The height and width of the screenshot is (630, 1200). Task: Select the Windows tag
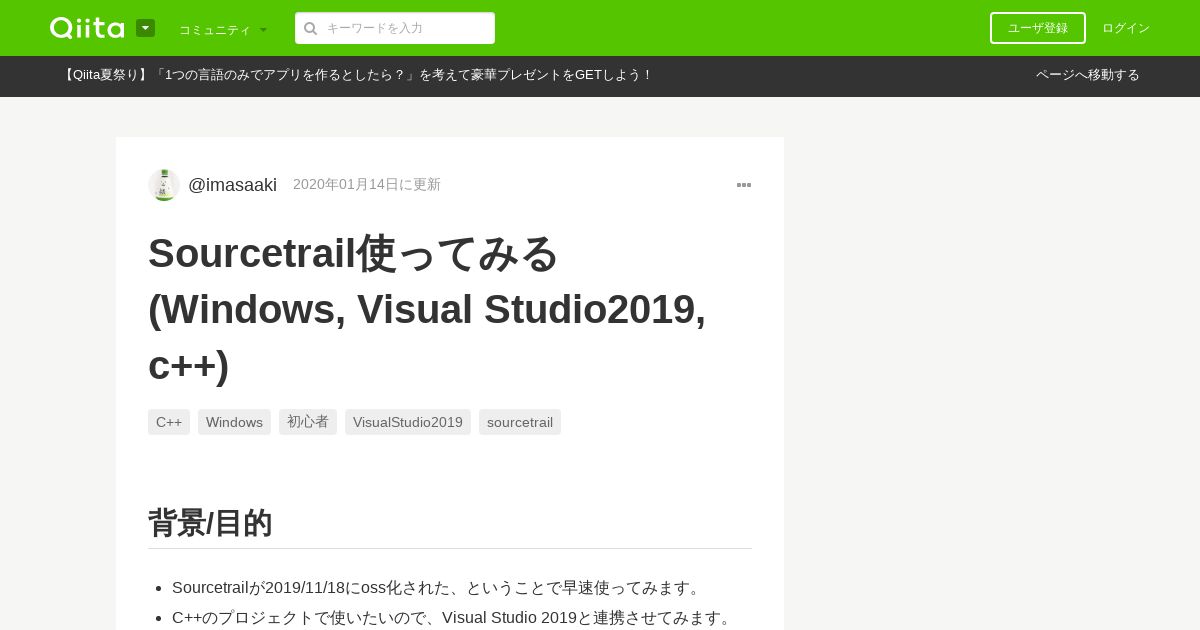(234, 422)
